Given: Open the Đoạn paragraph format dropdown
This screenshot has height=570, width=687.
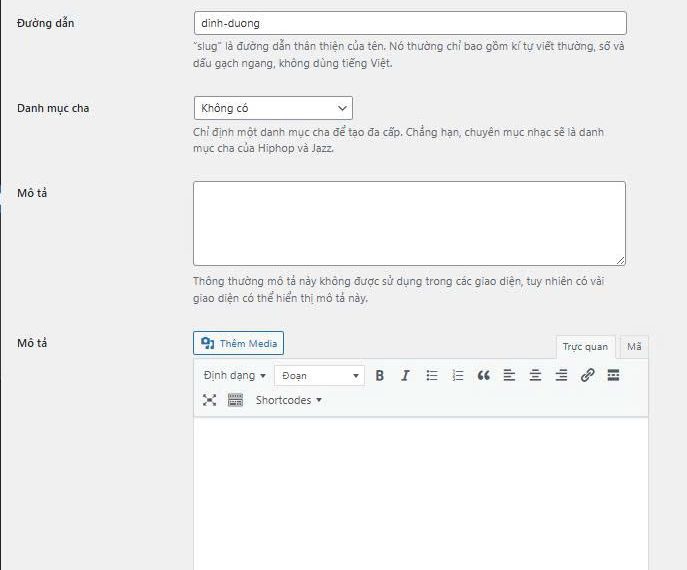Looking at the screenshot, I should (319, 376).
